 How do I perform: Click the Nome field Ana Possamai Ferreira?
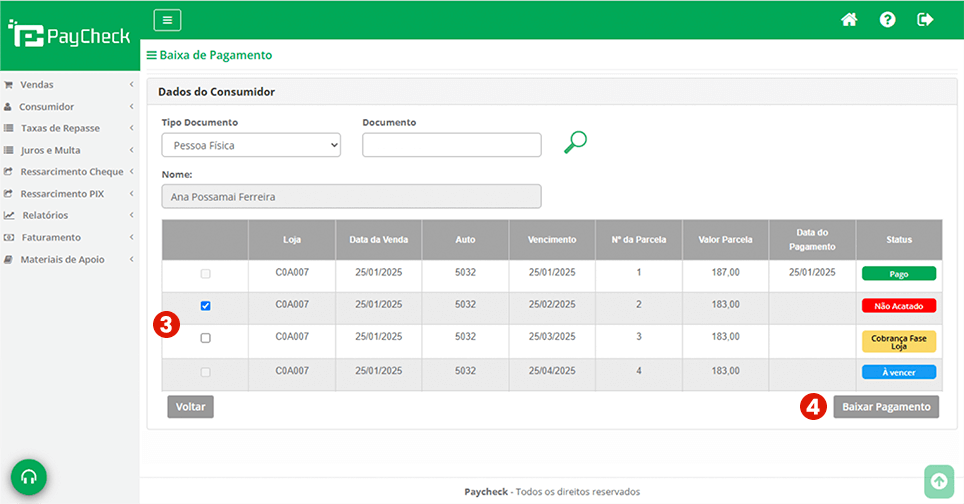[x=352, y=197]
